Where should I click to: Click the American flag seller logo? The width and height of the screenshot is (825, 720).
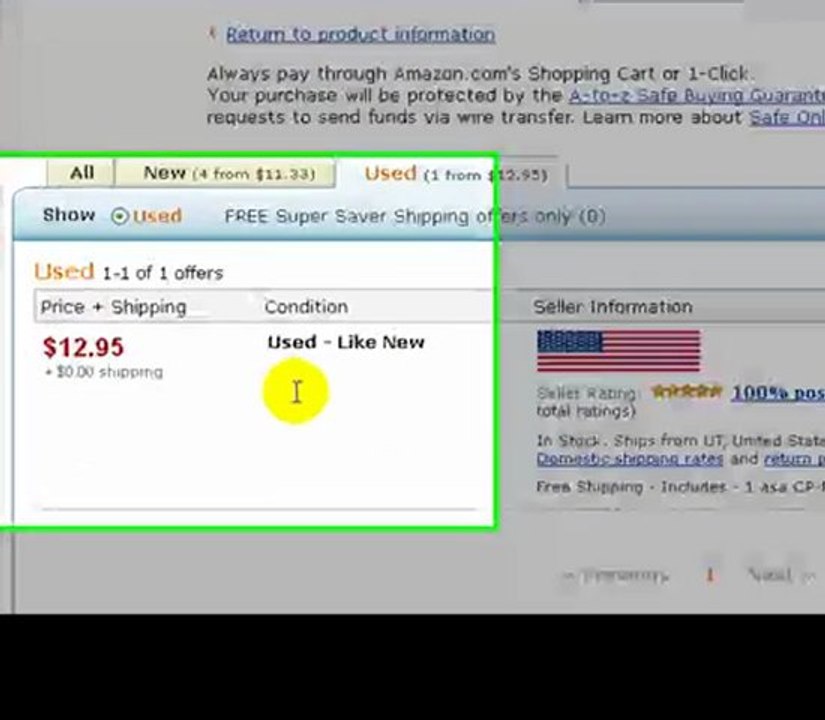tap(619, 351)
